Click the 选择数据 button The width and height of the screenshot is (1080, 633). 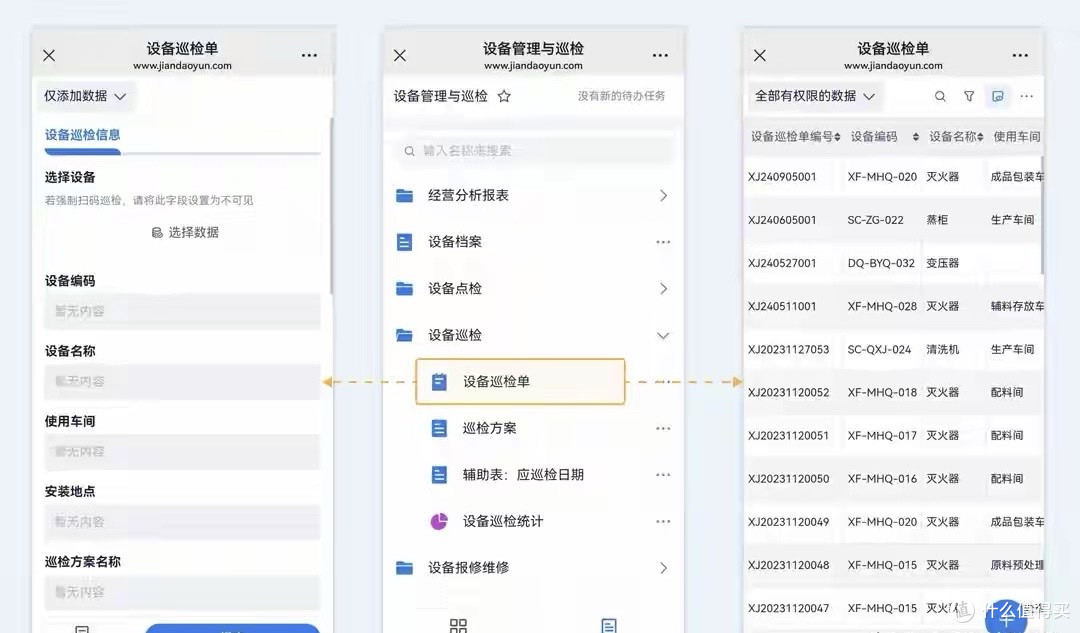(x=185, y=232)
